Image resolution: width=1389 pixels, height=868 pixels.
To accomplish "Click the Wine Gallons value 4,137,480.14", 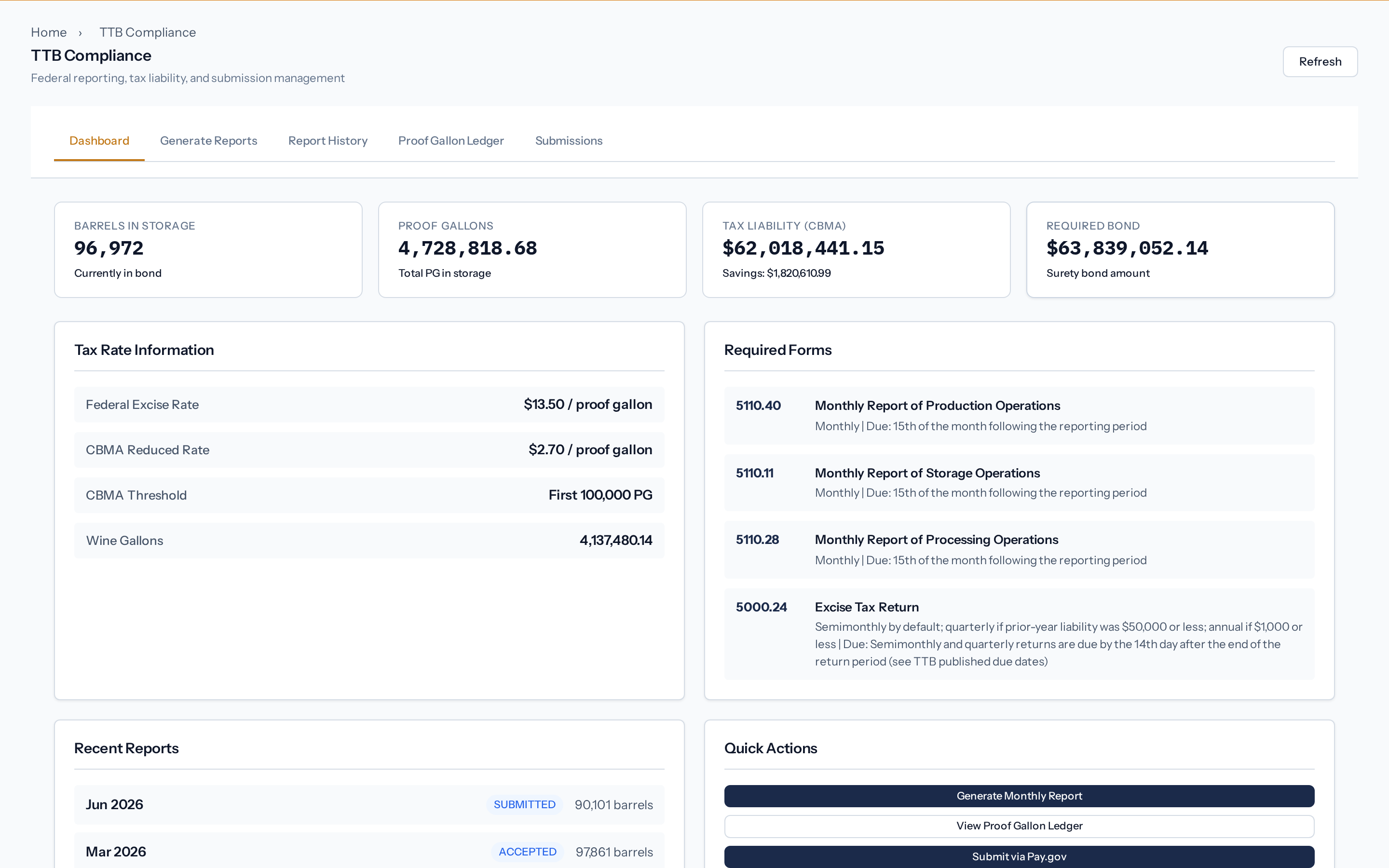I will [616, 541].
